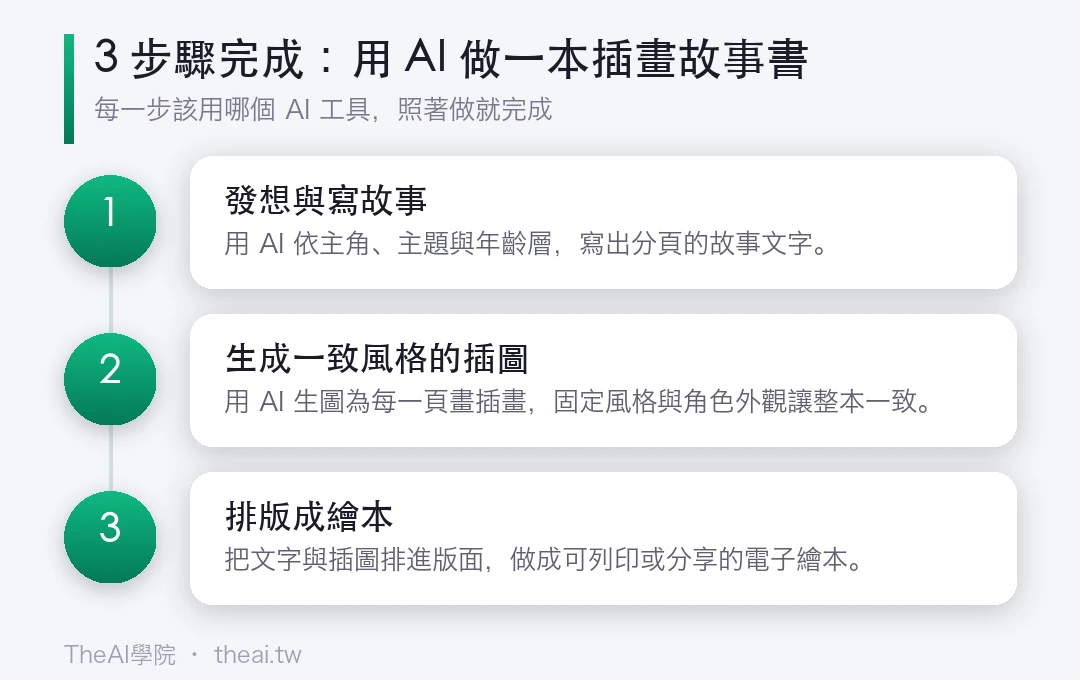
Task: Click step 1 description about 分頁的故事文字
Action: coord(526,243)
